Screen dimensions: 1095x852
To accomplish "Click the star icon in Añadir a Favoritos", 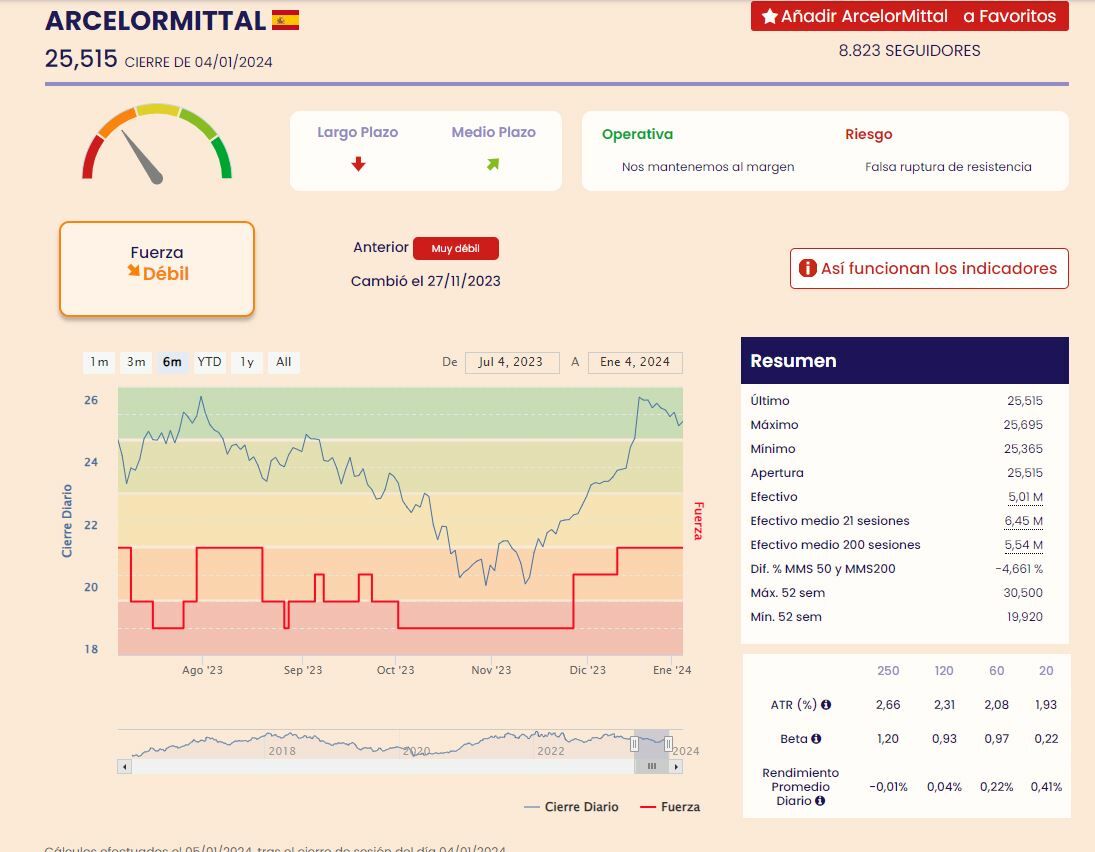I will click(770, 16).
